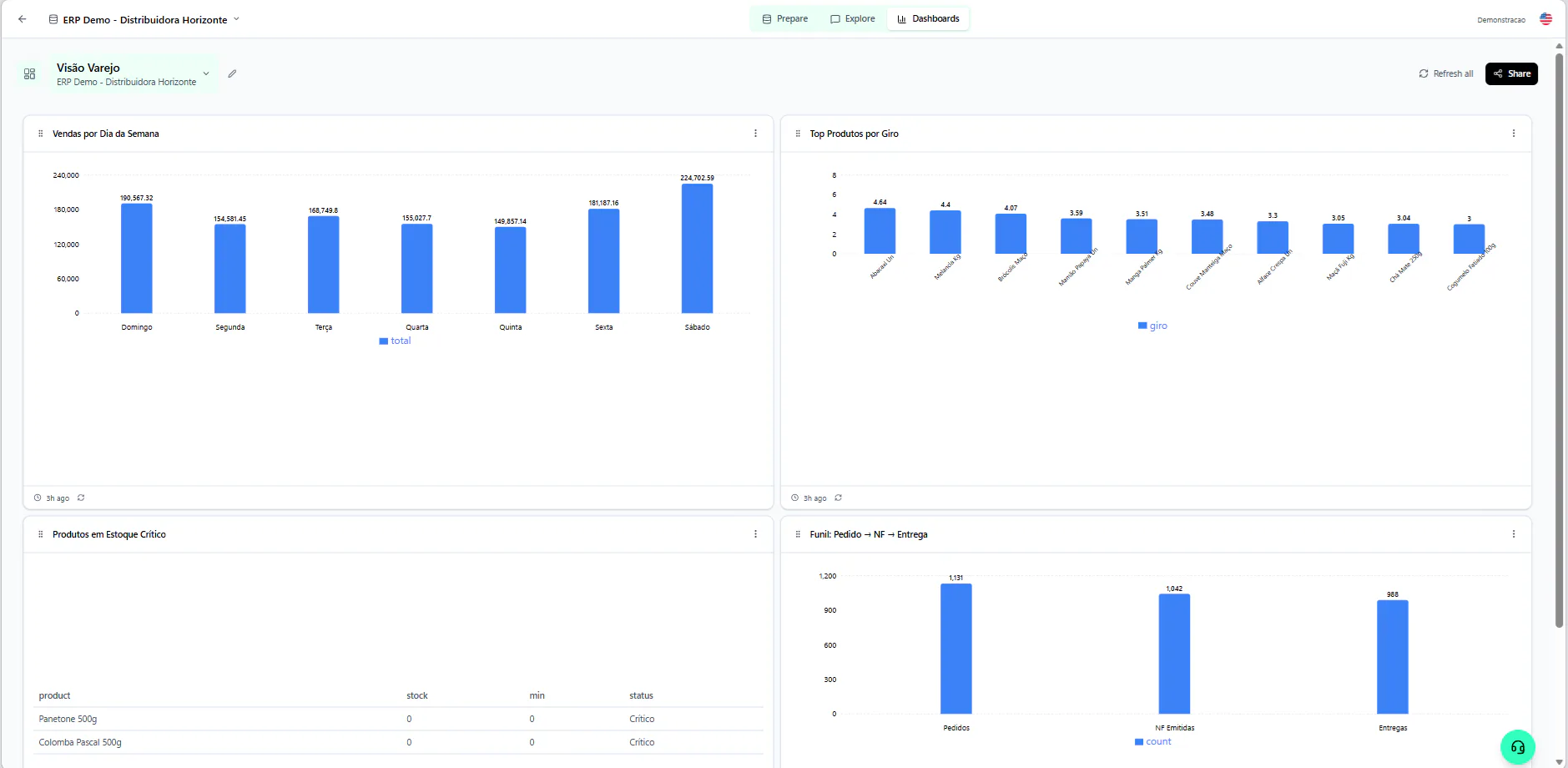Viewport: 1568px width, 768px height.
Task: Refresh the Vendas por Dia chart
Action: point(81,498)
